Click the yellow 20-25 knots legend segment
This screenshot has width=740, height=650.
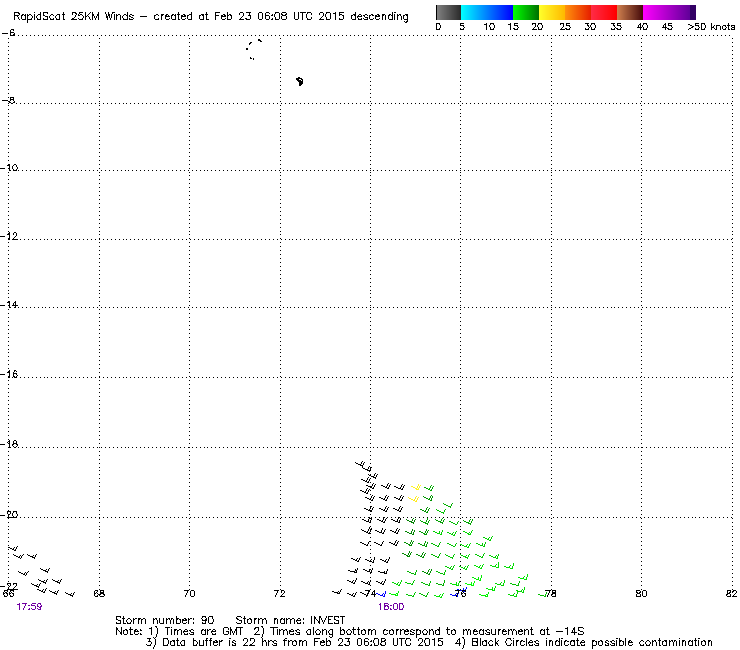click(x=552, y=12)
